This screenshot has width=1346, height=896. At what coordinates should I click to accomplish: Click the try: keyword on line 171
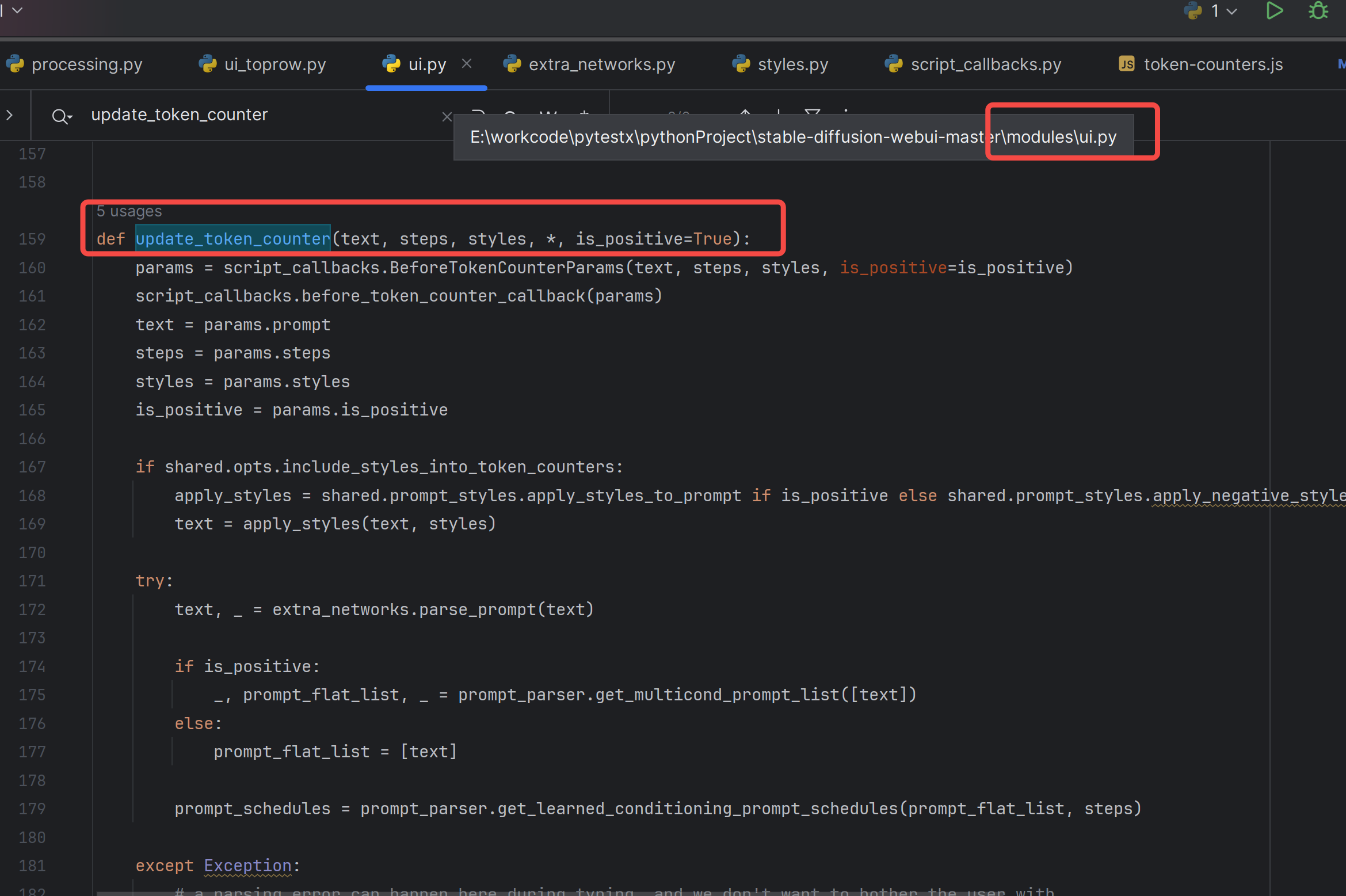coord(154,581)
